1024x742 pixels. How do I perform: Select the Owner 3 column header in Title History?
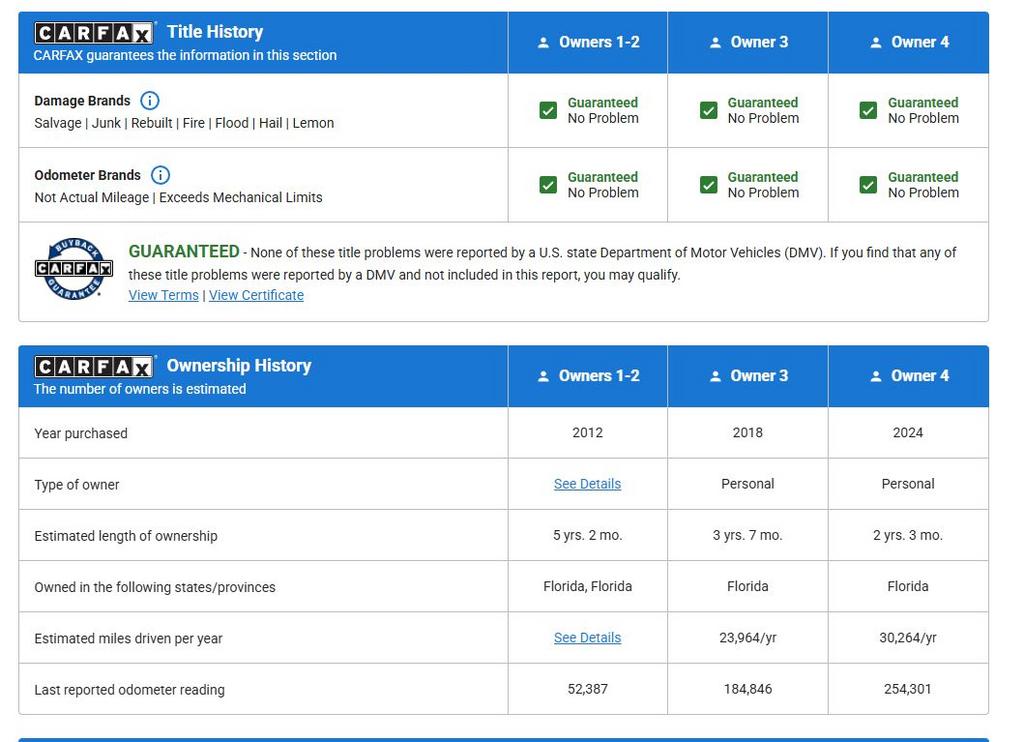[x=748, y=42]
